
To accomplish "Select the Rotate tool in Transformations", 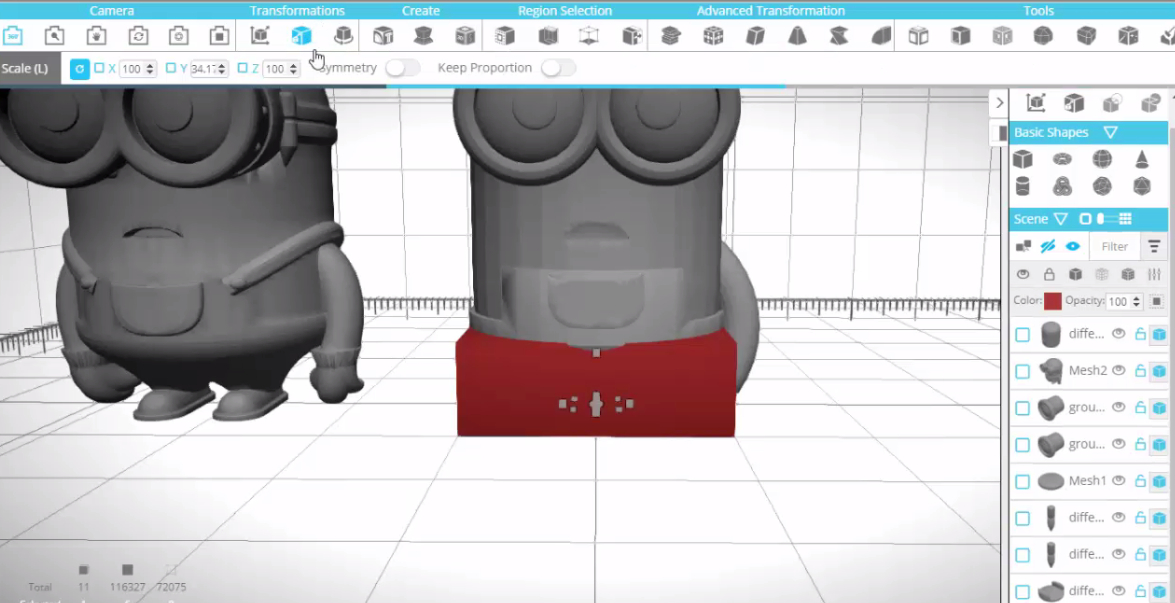I will [343, 35].
